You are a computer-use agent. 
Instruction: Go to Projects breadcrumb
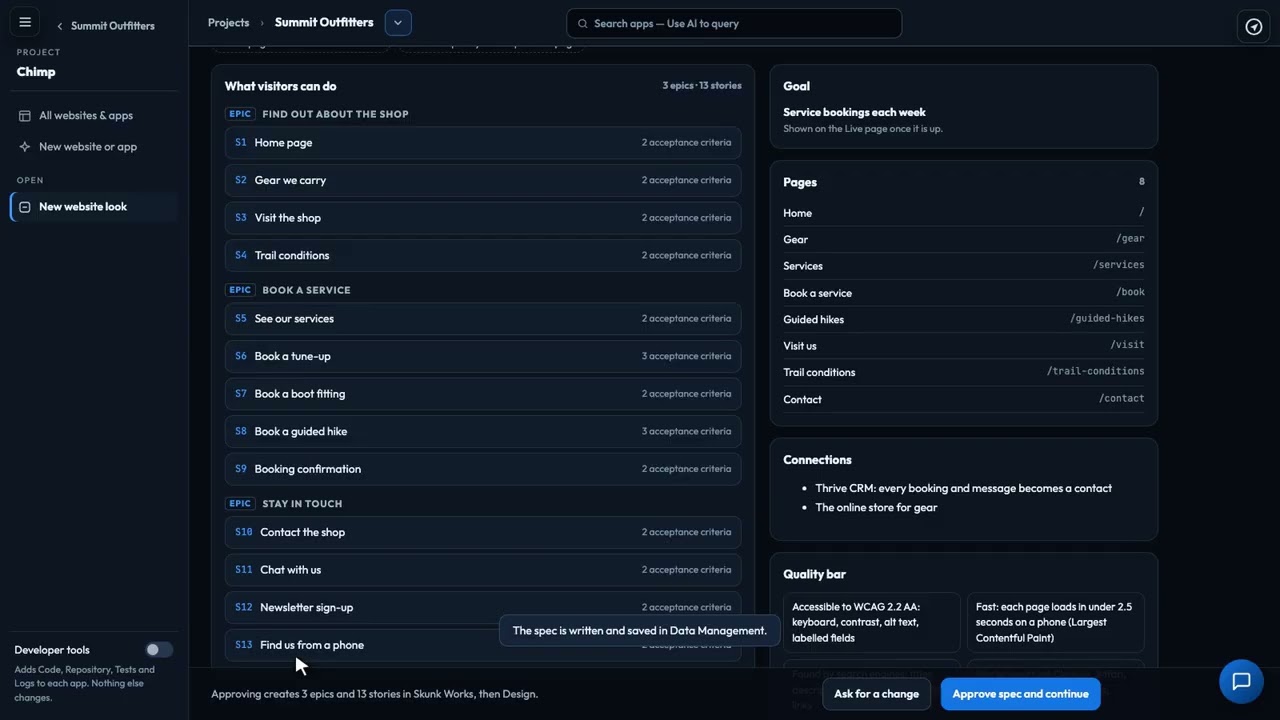click(x=229, y=22)
